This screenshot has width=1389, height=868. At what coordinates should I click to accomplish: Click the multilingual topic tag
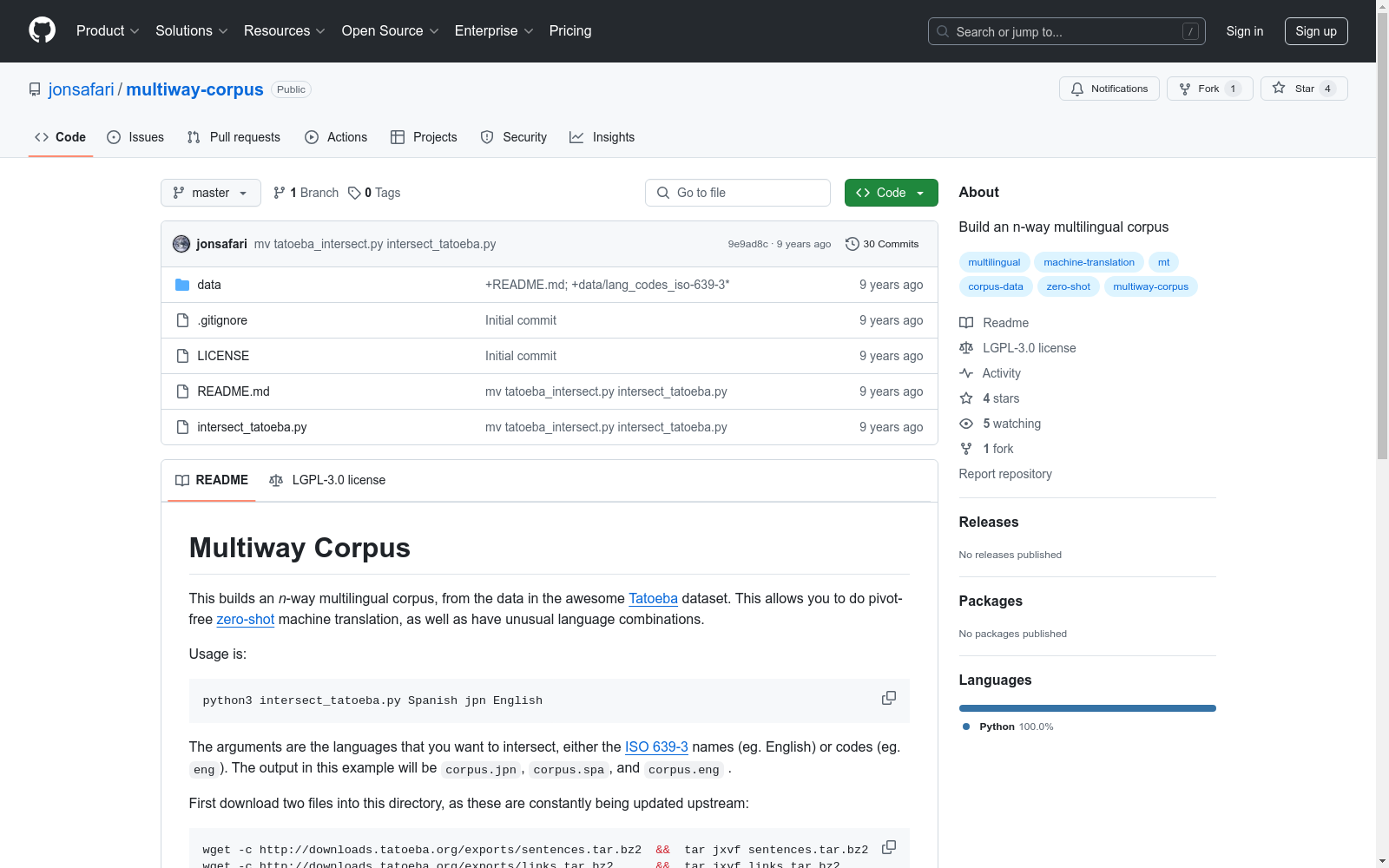(994, 262)
